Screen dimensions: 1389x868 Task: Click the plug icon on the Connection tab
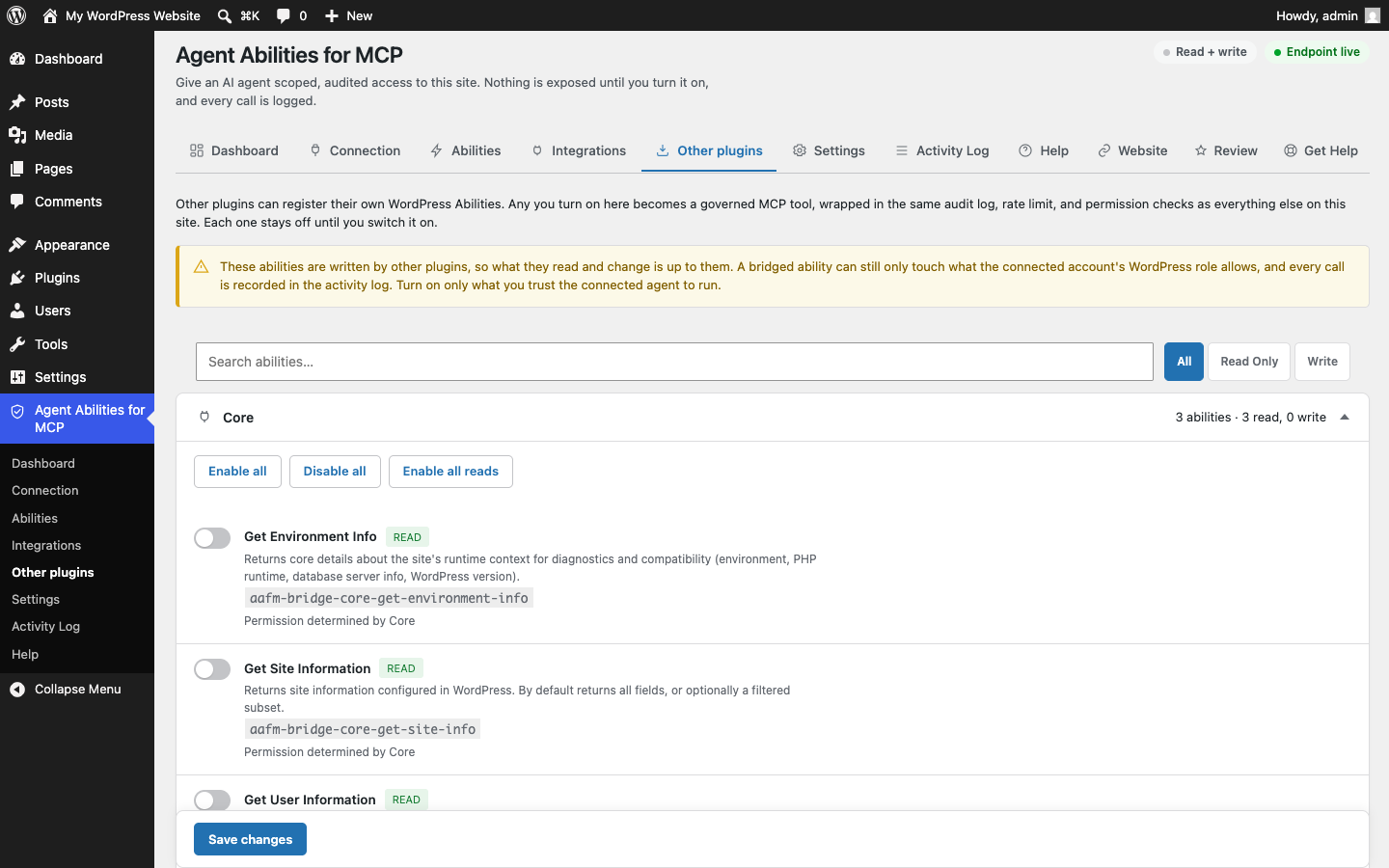coord(315,150)
